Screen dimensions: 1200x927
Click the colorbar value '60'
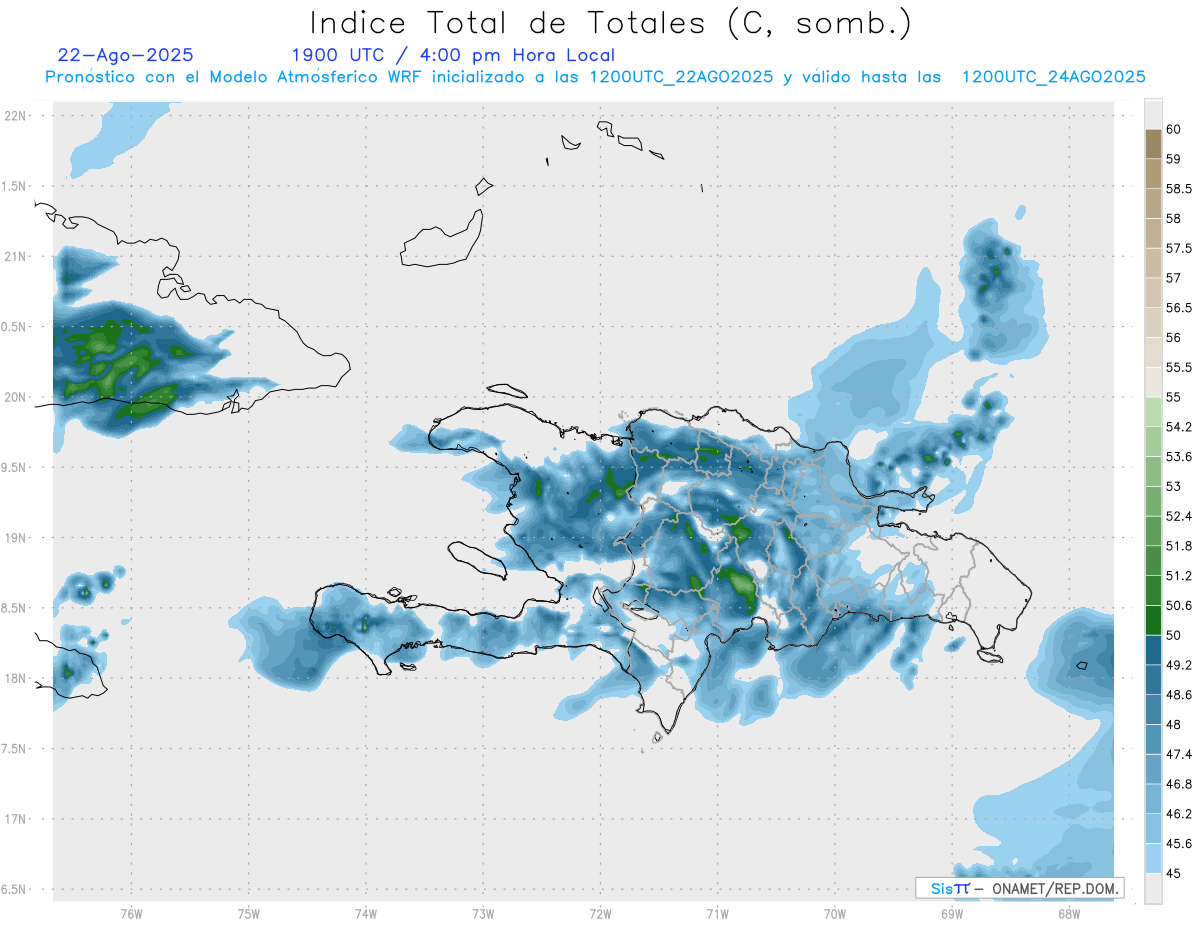[1174, 130]
